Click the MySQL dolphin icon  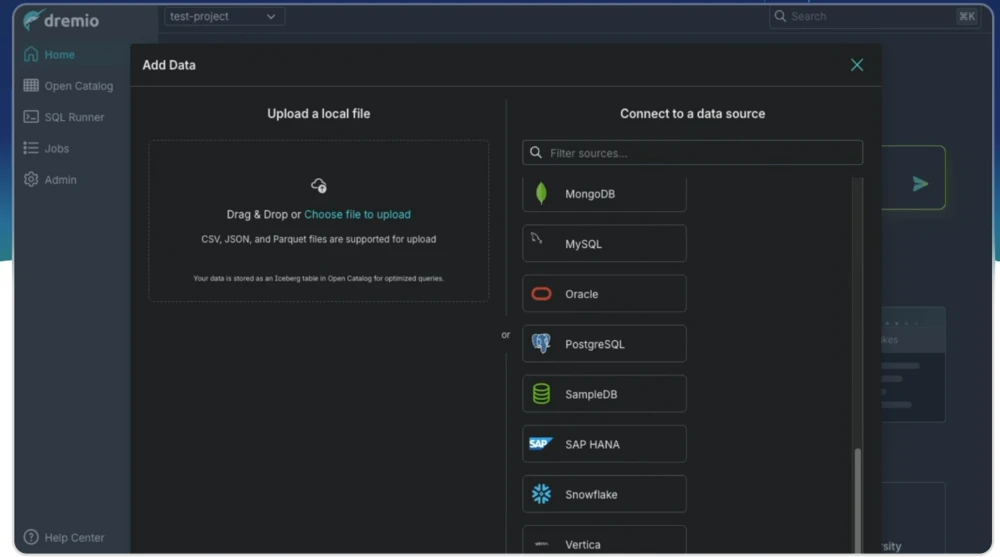(x=537, y=239)
